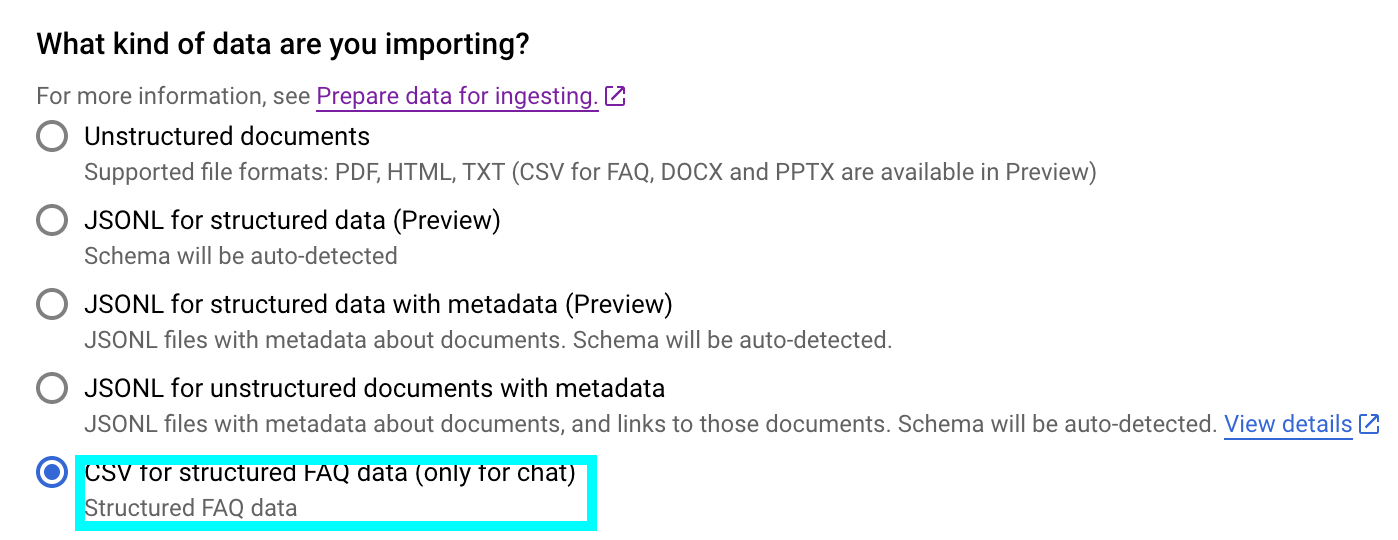Click the JSONL for structured data (Preview) label
The height and width of the screenshot is (540, 1398).
pyautogui.click(x=292, y=220)
